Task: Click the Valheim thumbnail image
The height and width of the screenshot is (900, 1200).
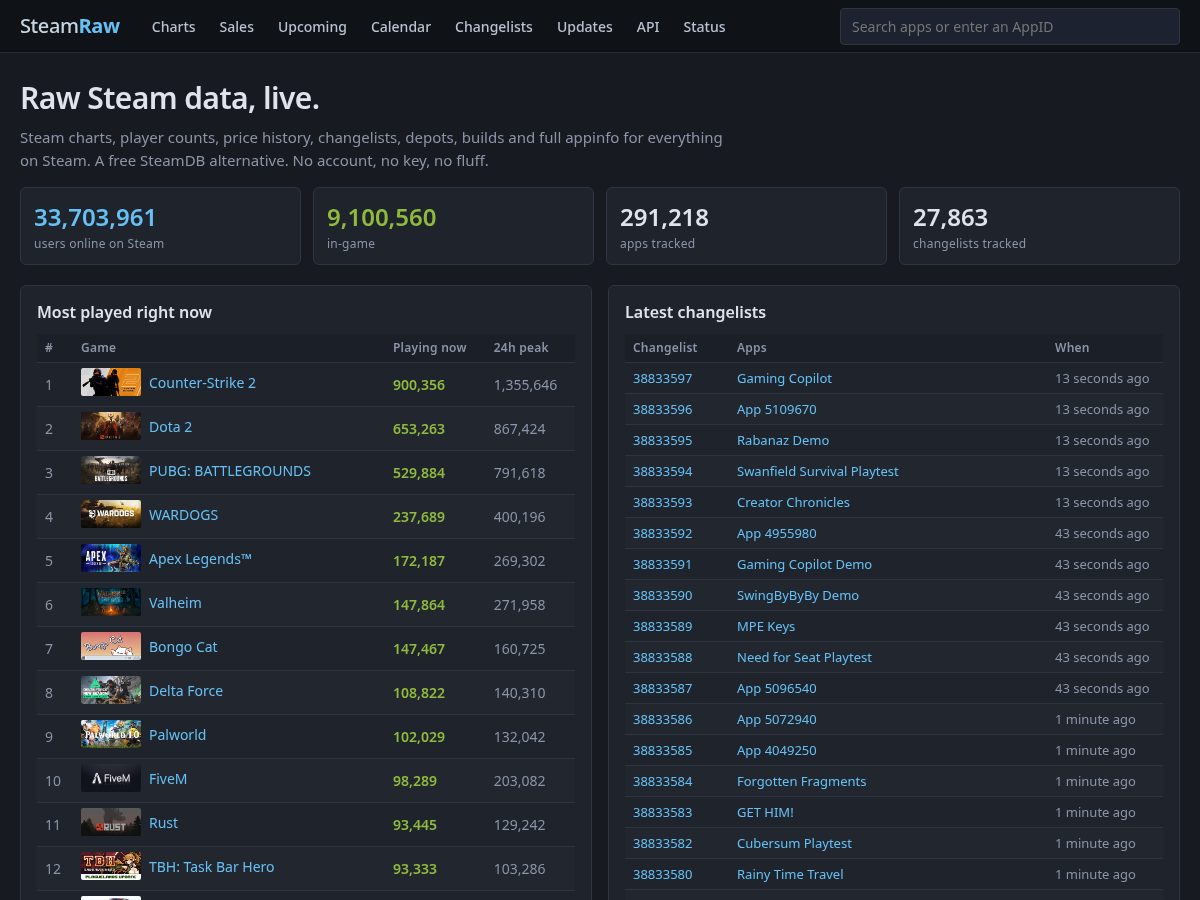Action: (111, 603)
